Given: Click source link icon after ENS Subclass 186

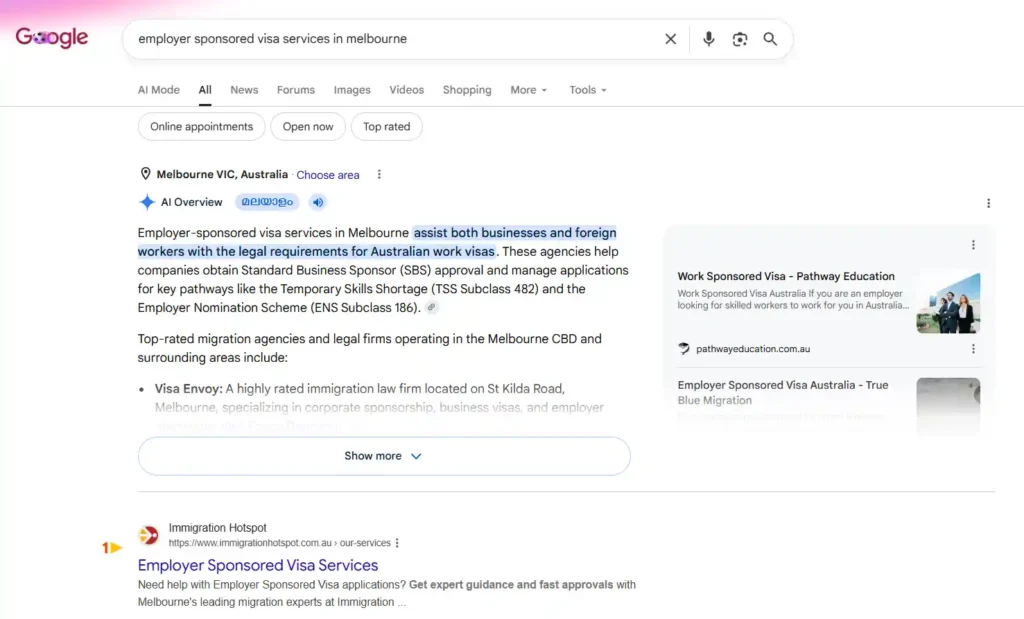Looking at the screenshot, I should pos(431,307).
